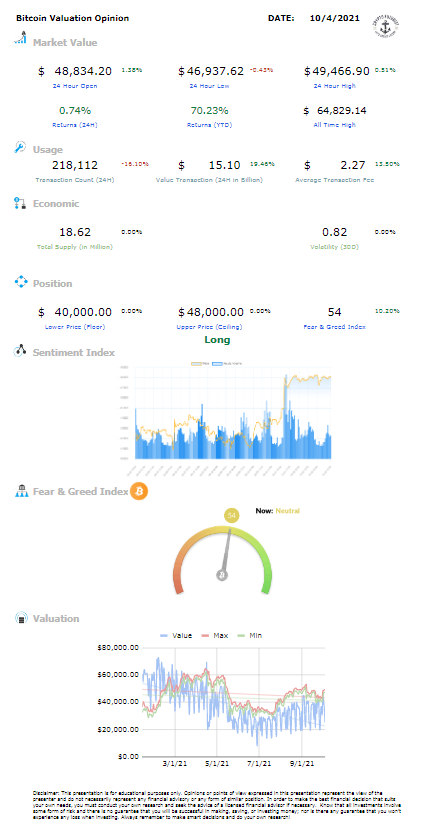This screenshot has height=834, width=428.
Task: Toggle the Min series in Valuation legend
Action: pyautogui.click(x=249, y=635)
